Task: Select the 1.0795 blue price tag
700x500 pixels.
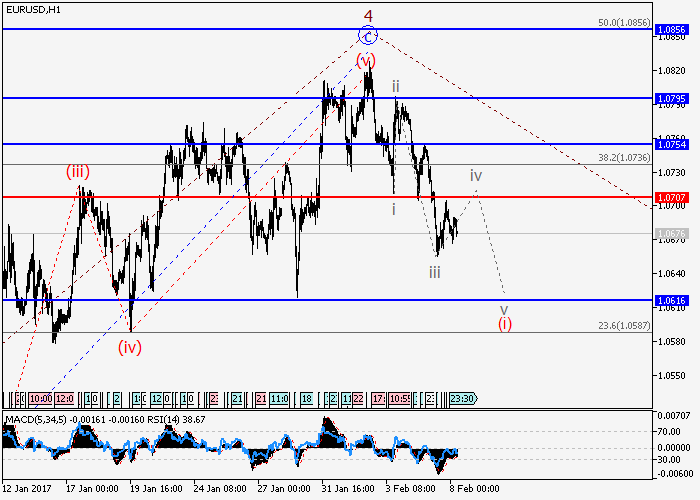Action: [672, 98]
